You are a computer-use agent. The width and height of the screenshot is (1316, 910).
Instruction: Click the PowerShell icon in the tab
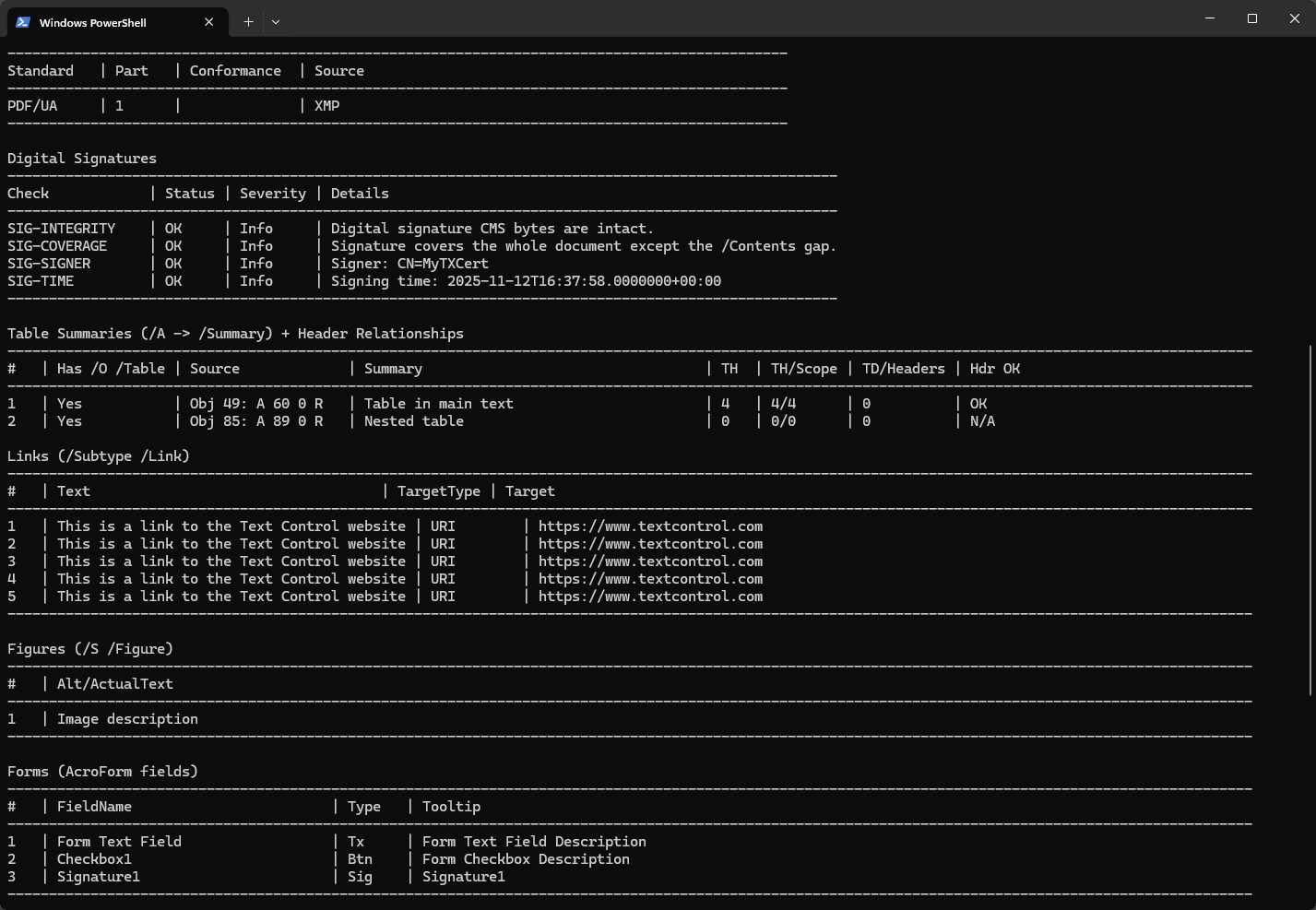(x=23, y=22)
